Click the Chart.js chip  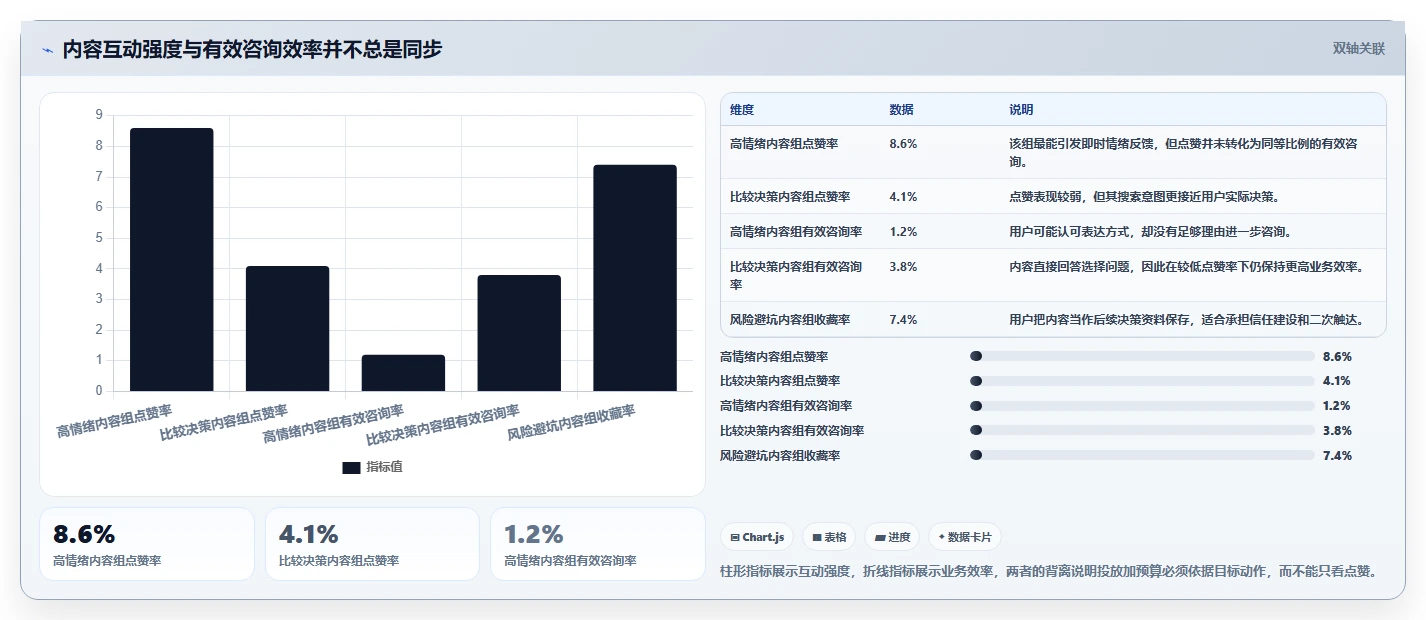click(757, 537)
